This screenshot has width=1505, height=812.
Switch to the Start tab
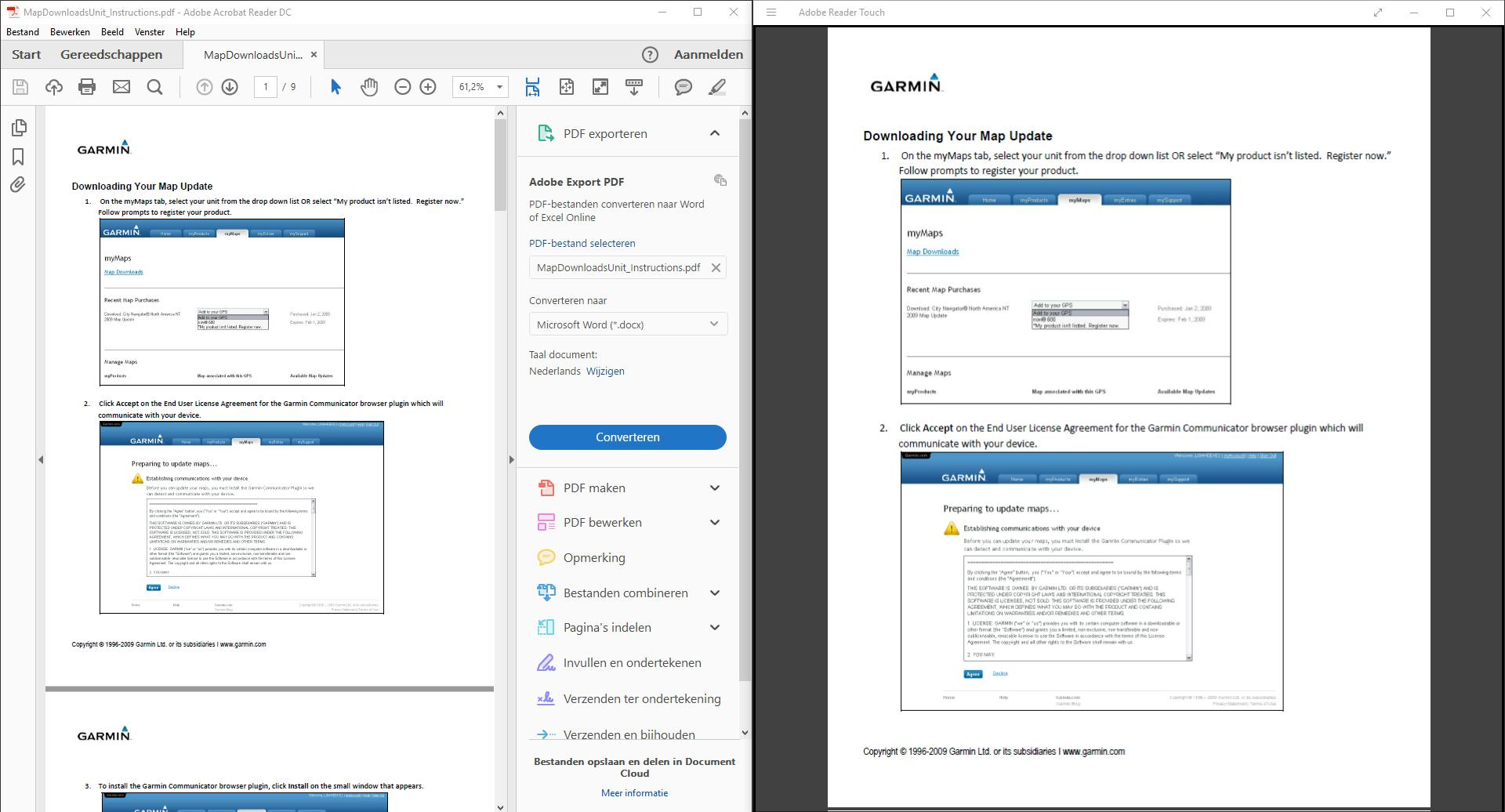point(27,55)
